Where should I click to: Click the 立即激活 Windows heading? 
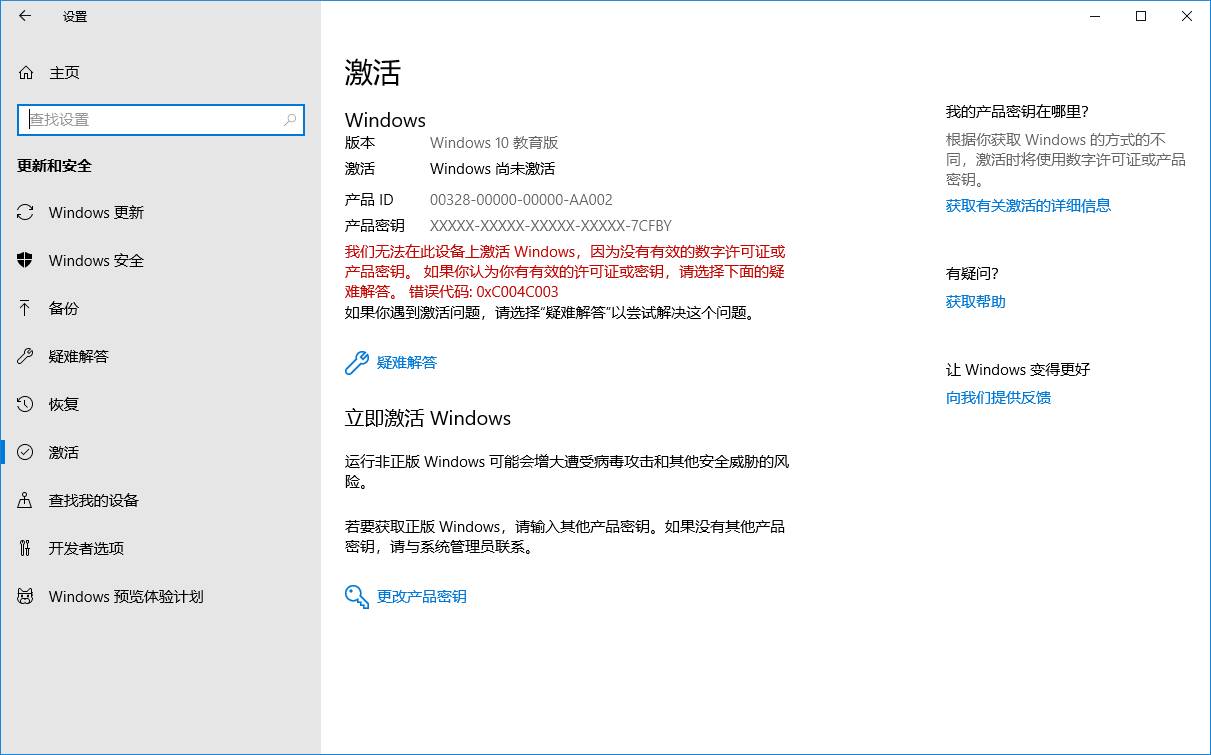point(428,418)
